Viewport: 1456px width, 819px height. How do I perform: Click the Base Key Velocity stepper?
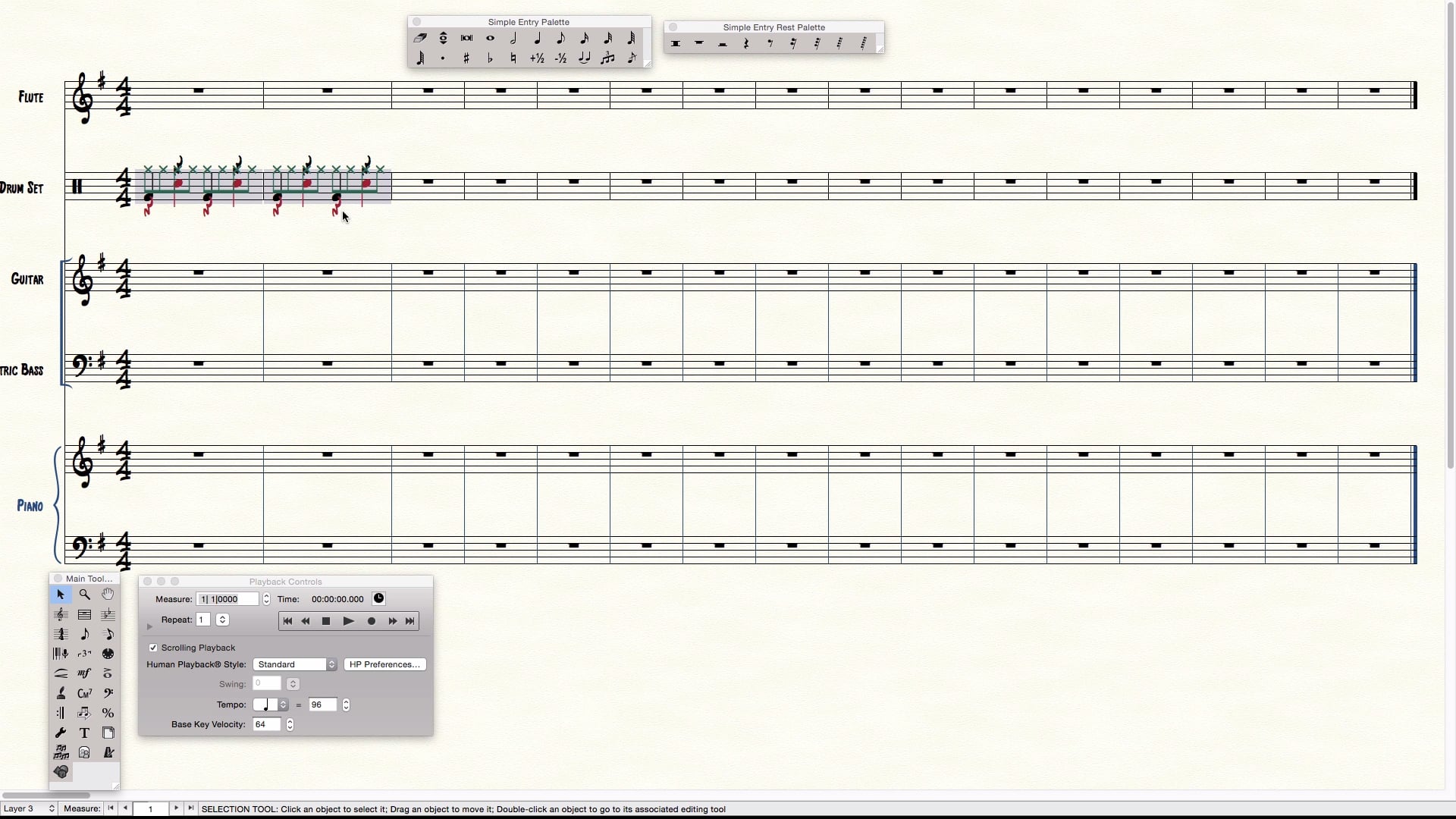290,724
